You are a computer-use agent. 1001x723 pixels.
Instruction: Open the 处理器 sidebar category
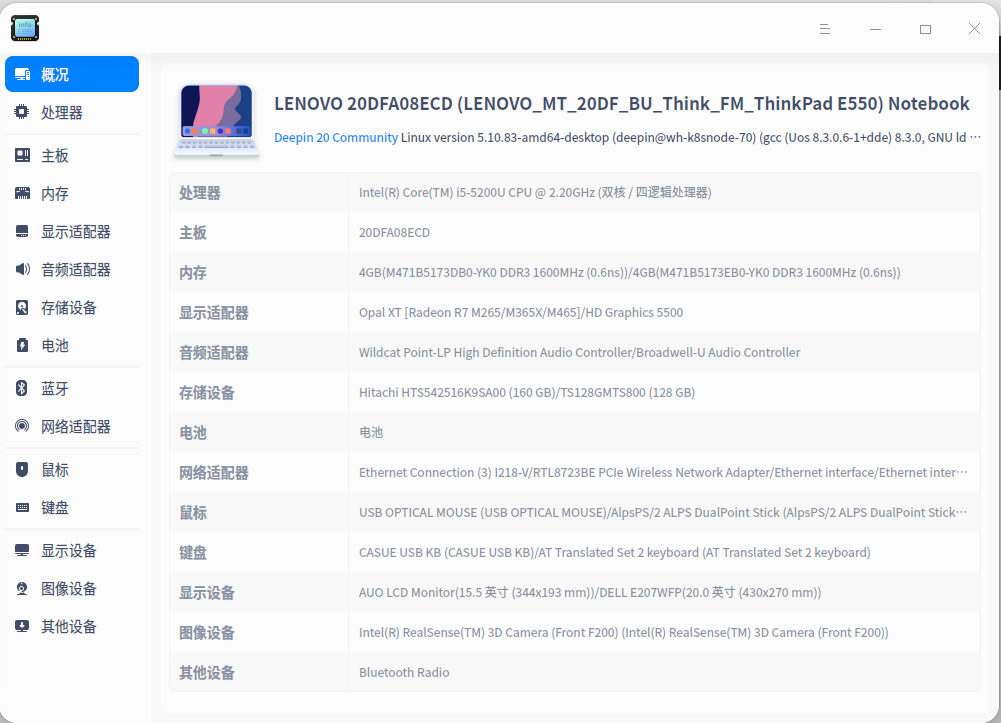pyautogui.click(x=72, y=112)
